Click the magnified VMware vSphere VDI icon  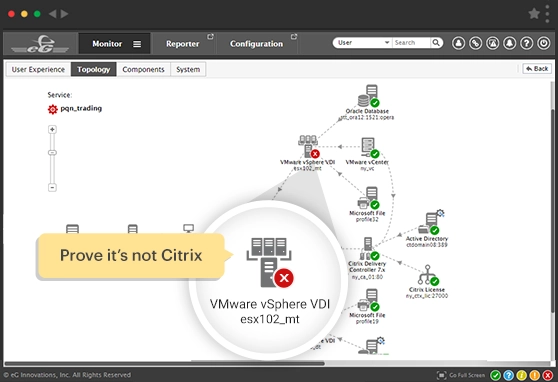[270, 262]
